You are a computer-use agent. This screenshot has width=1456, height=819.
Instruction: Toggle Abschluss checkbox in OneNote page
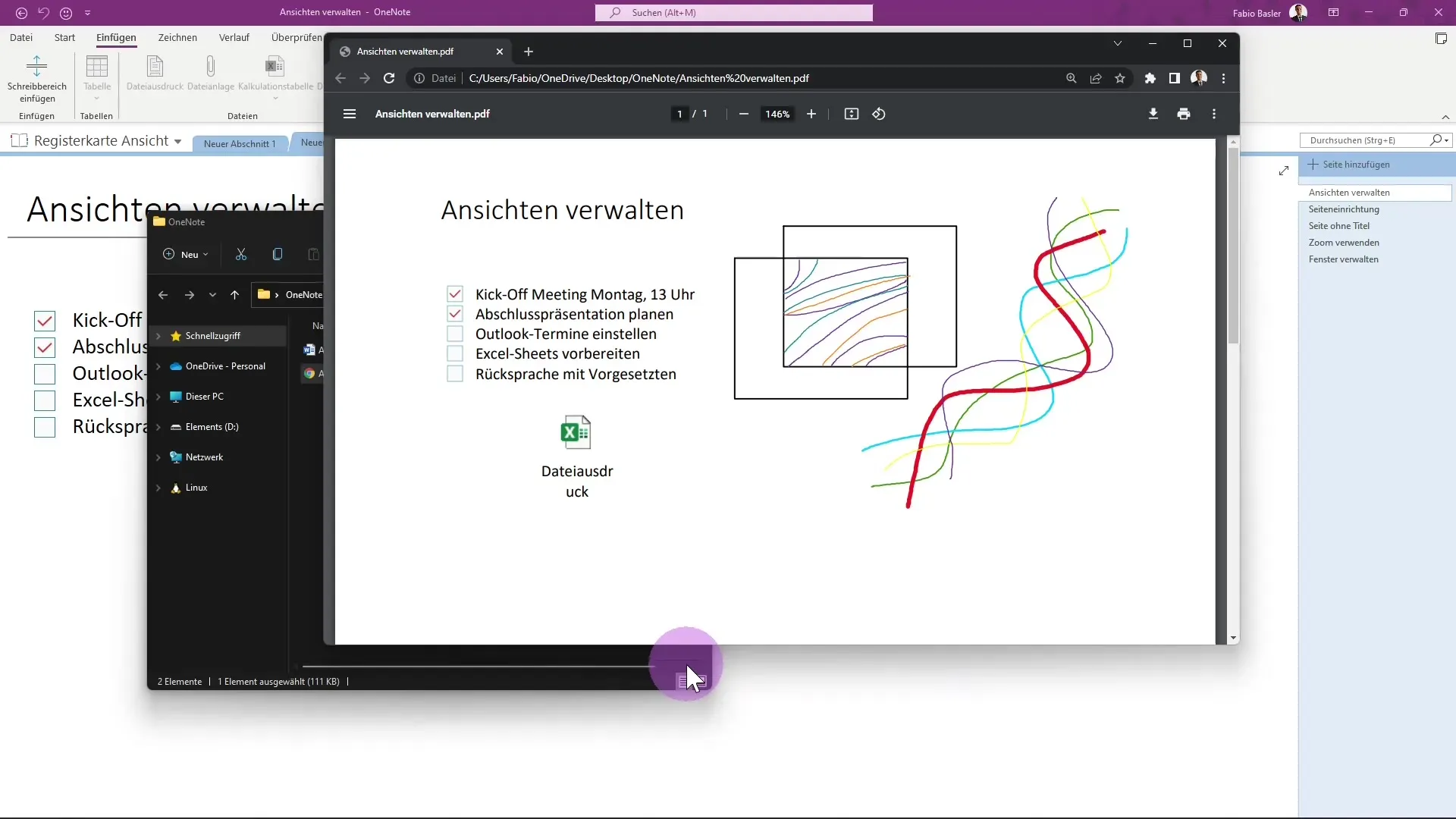pos(45,347)
